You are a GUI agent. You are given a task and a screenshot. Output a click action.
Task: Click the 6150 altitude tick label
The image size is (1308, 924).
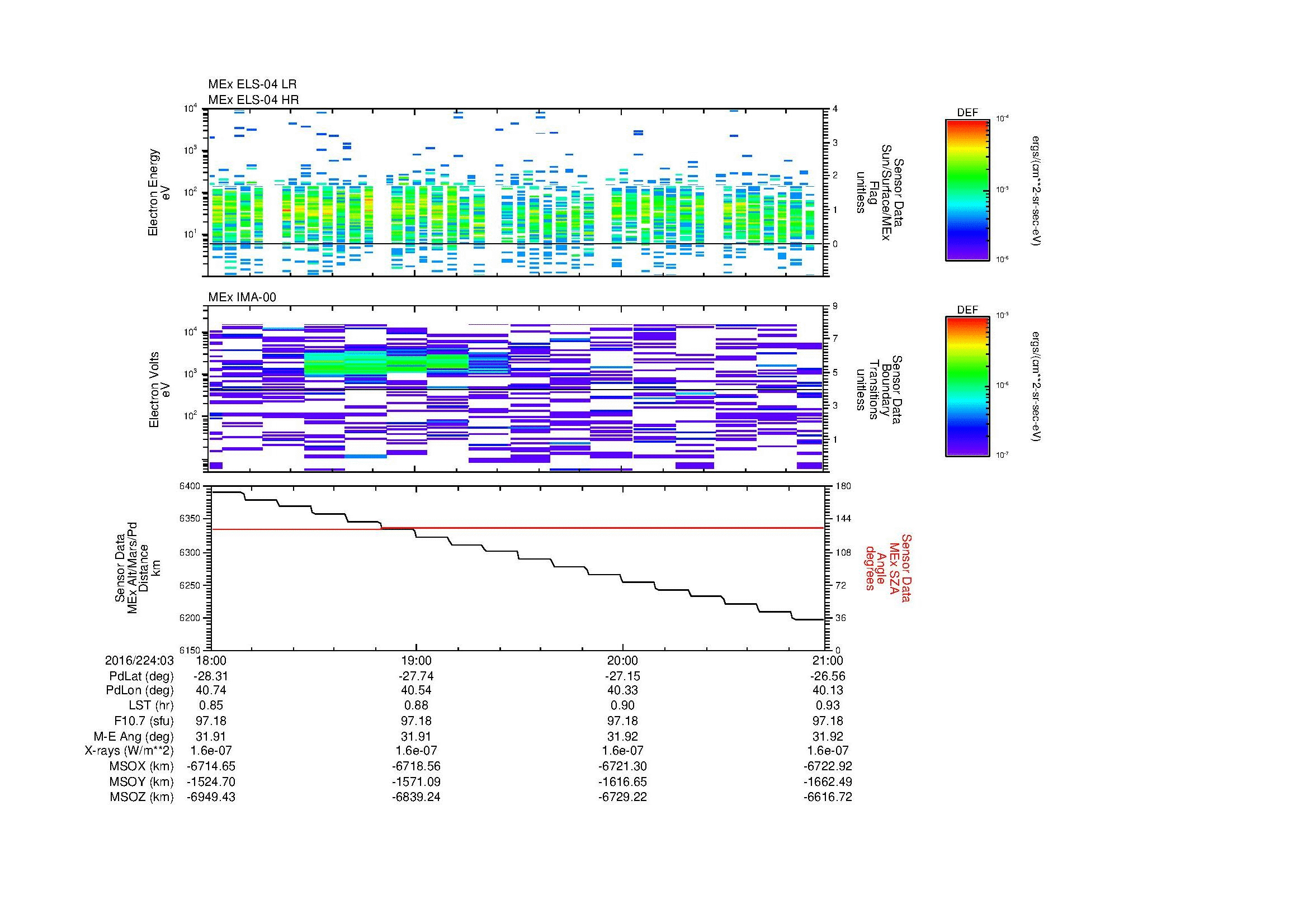click(x=190, y=650)
